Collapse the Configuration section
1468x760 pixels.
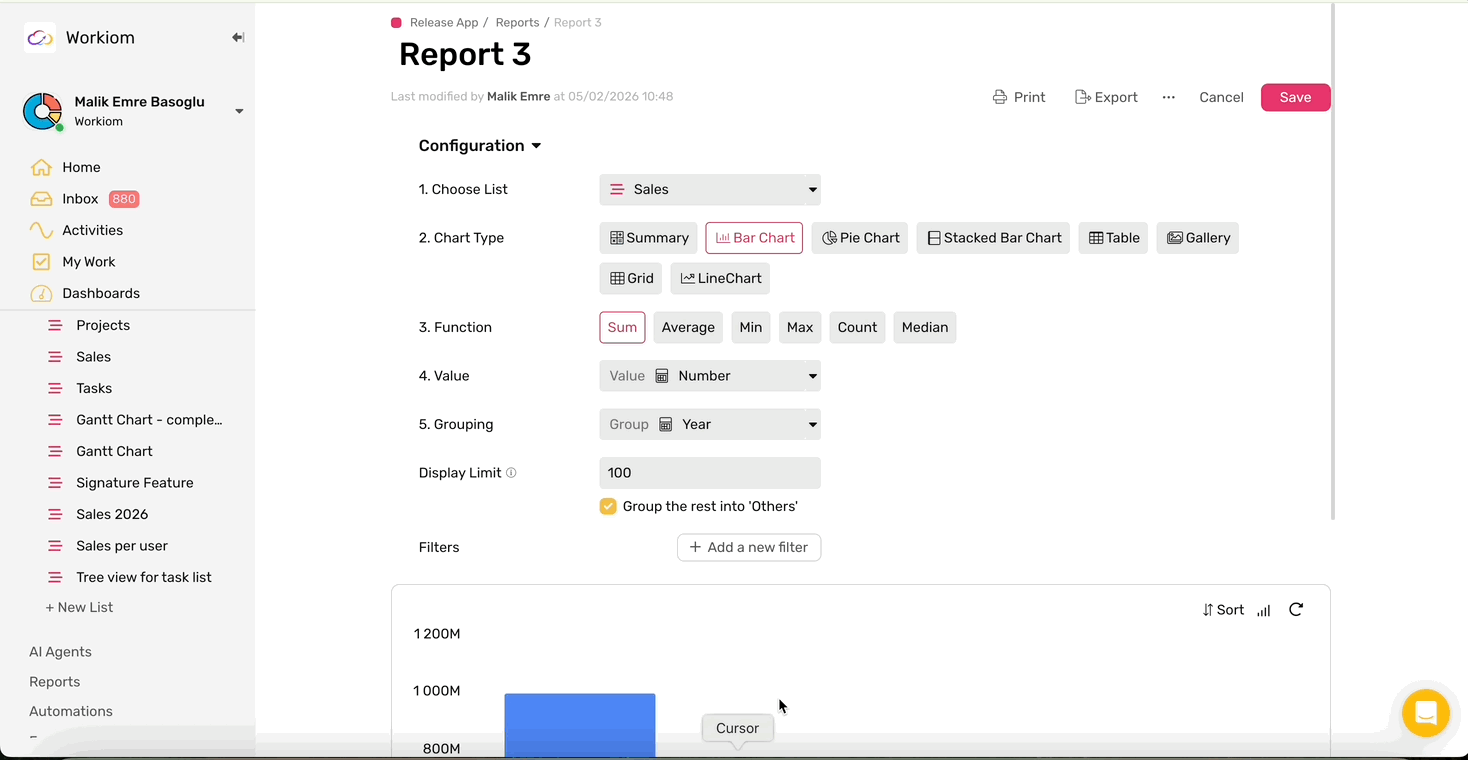click(x=480, y=146)
